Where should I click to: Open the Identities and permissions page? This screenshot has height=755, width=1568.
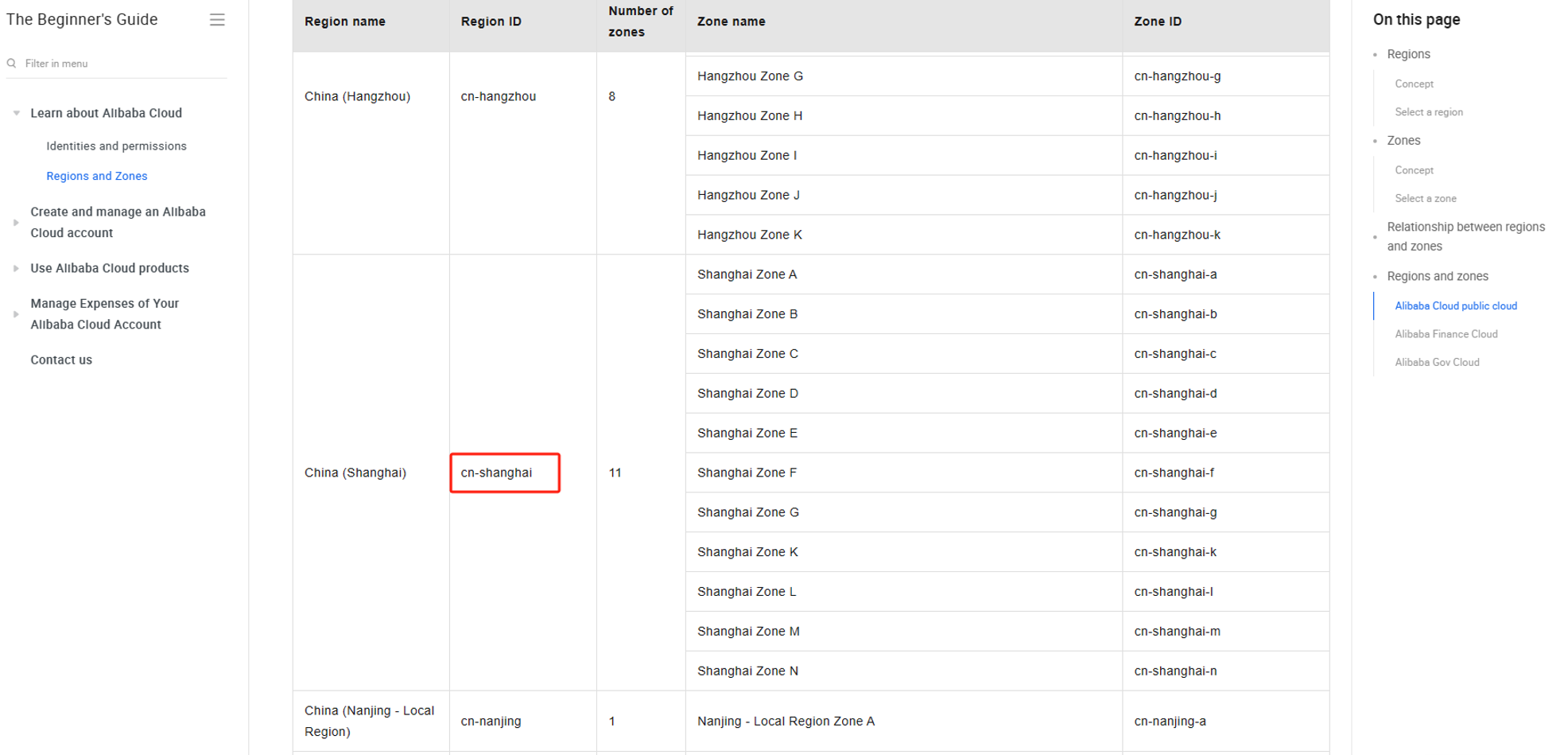coord(116,146)
